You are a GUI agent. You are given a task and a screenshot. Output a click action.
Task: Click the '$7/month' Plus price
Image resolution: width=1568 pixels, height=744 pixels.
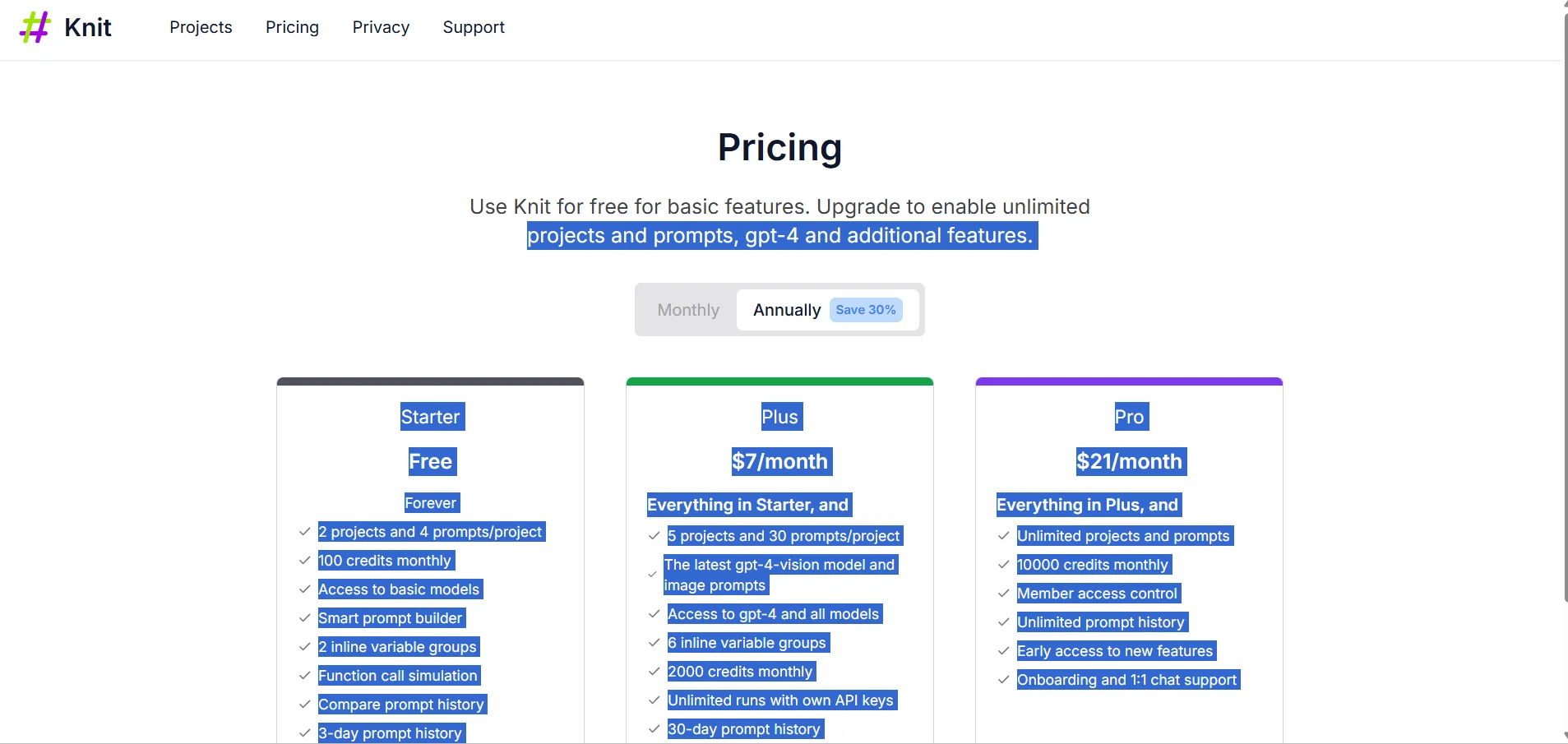point(779,462)
